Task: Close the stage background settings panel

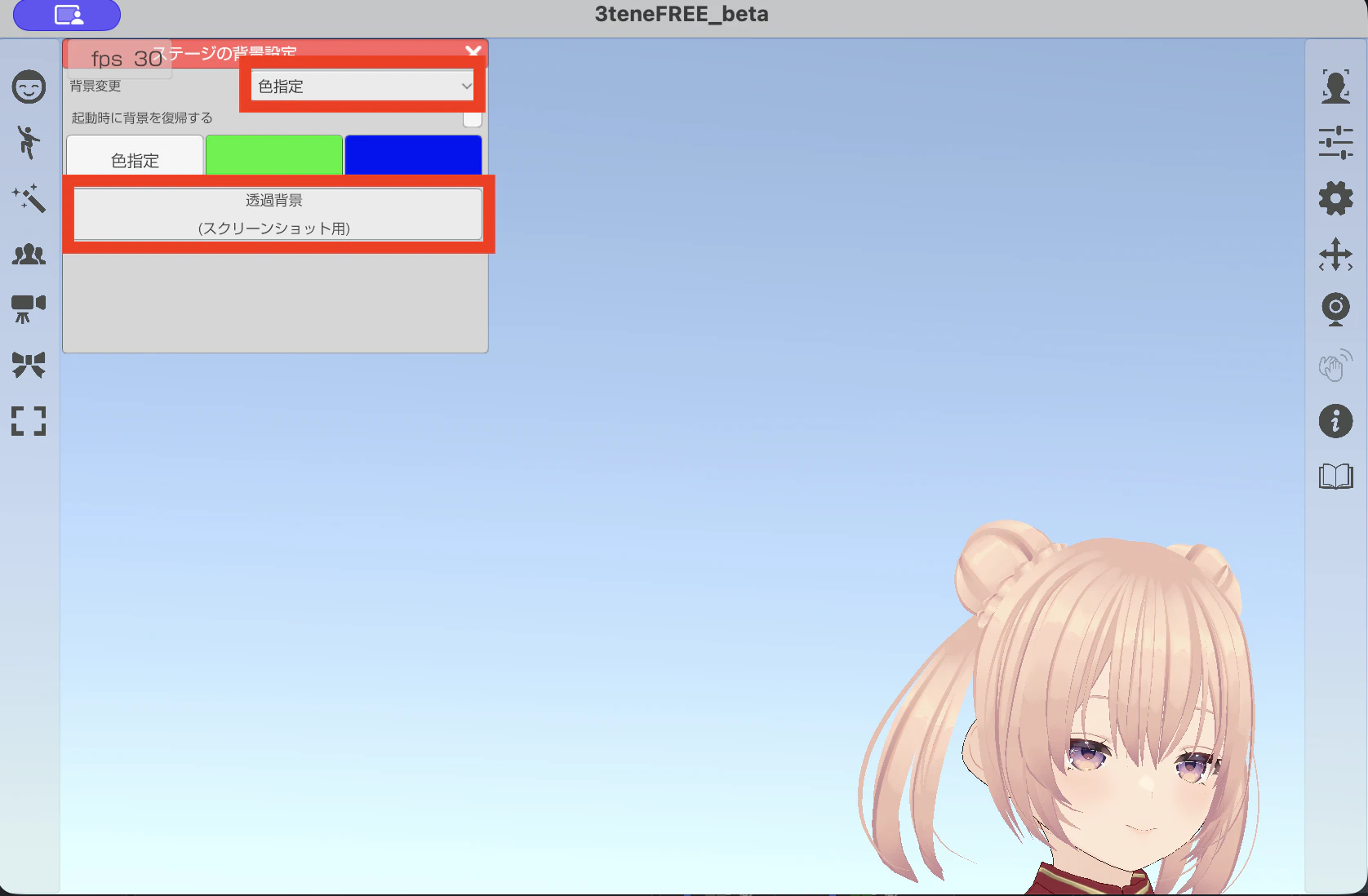Action: point(473,51)
